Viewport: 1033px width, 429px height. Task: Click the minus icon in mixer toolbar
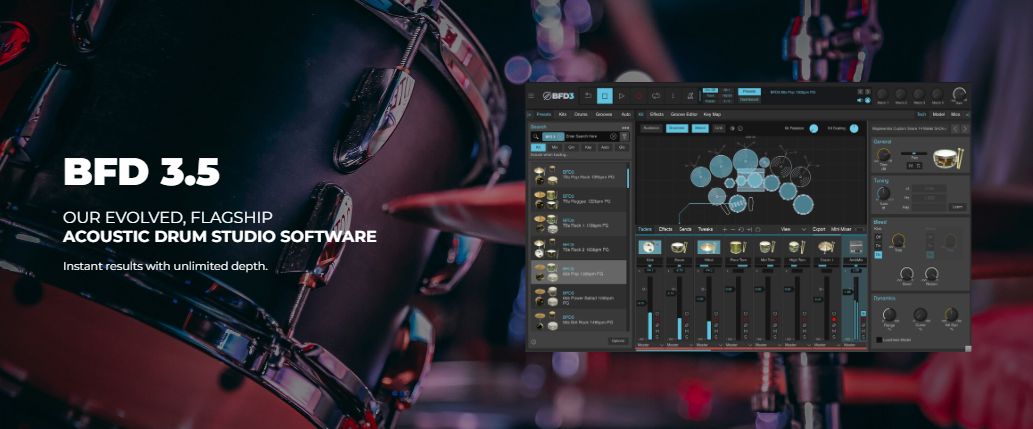(x=733, y=229)
